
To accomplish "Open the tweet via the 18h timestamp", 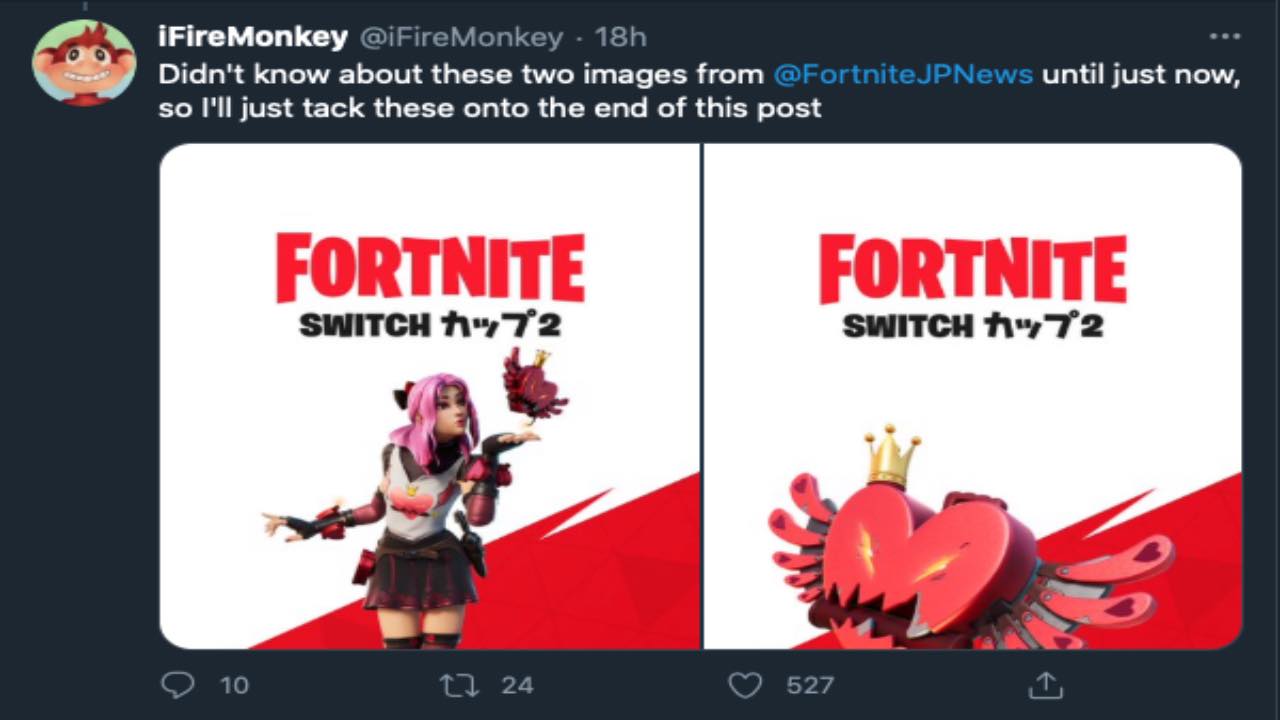I will (620, 37).
